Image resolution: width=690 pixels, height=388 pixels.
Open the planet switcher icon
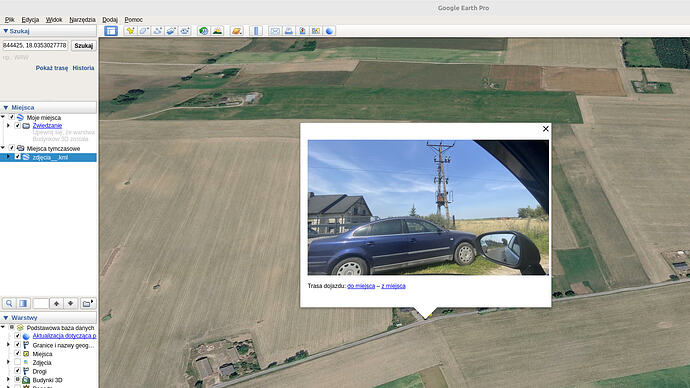[236, 31]
